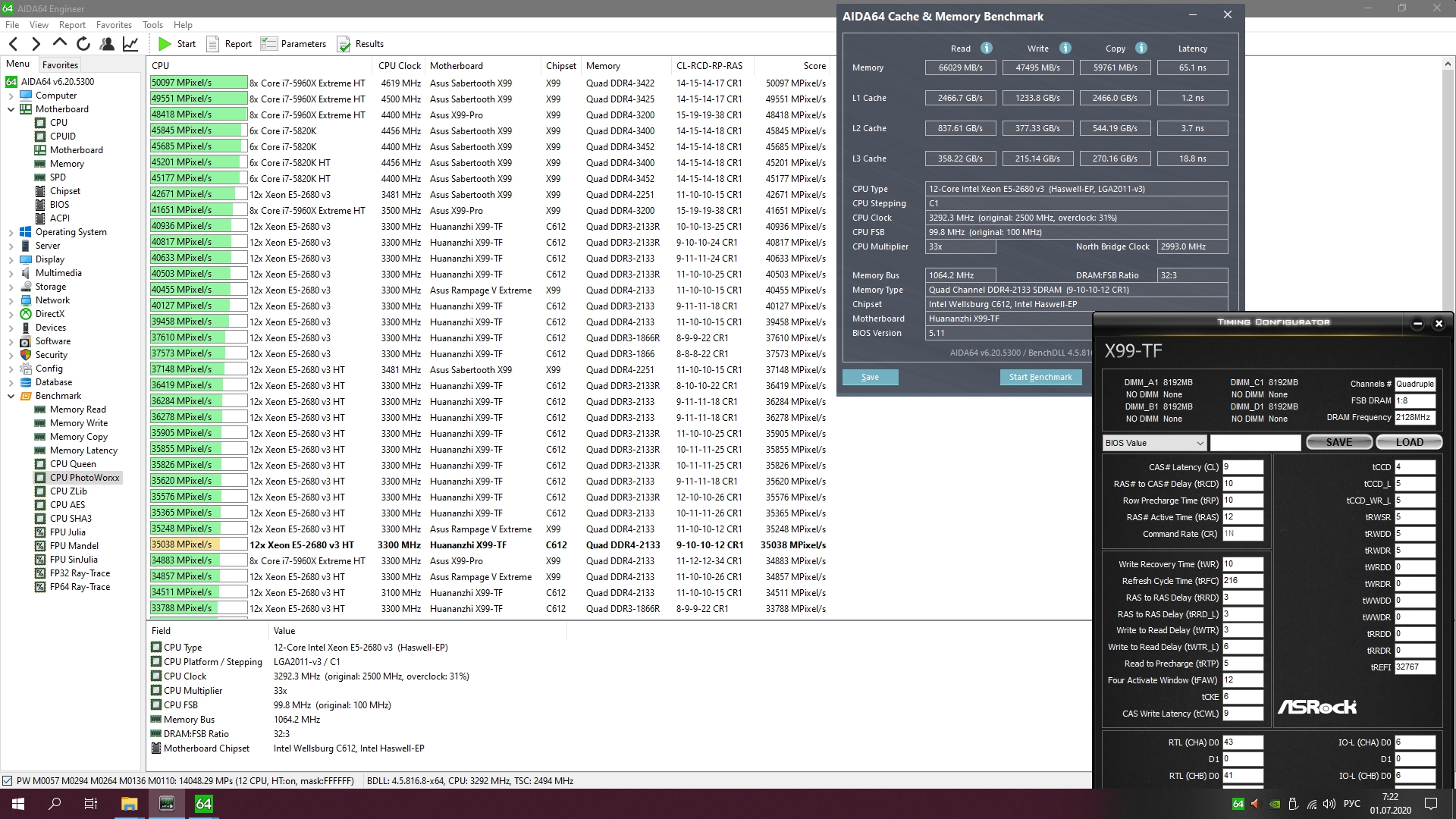Image resolution: width=1456 pixels, height=819 pixels.
Task: Click the Parameters toolbar icon
Action: (x=269, y=44)
